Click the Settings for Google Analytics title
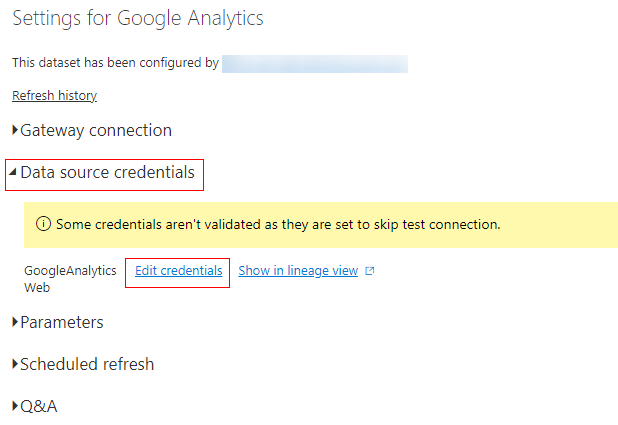The image size is (618, 425). pyautogui.click(x=138, y=19)
